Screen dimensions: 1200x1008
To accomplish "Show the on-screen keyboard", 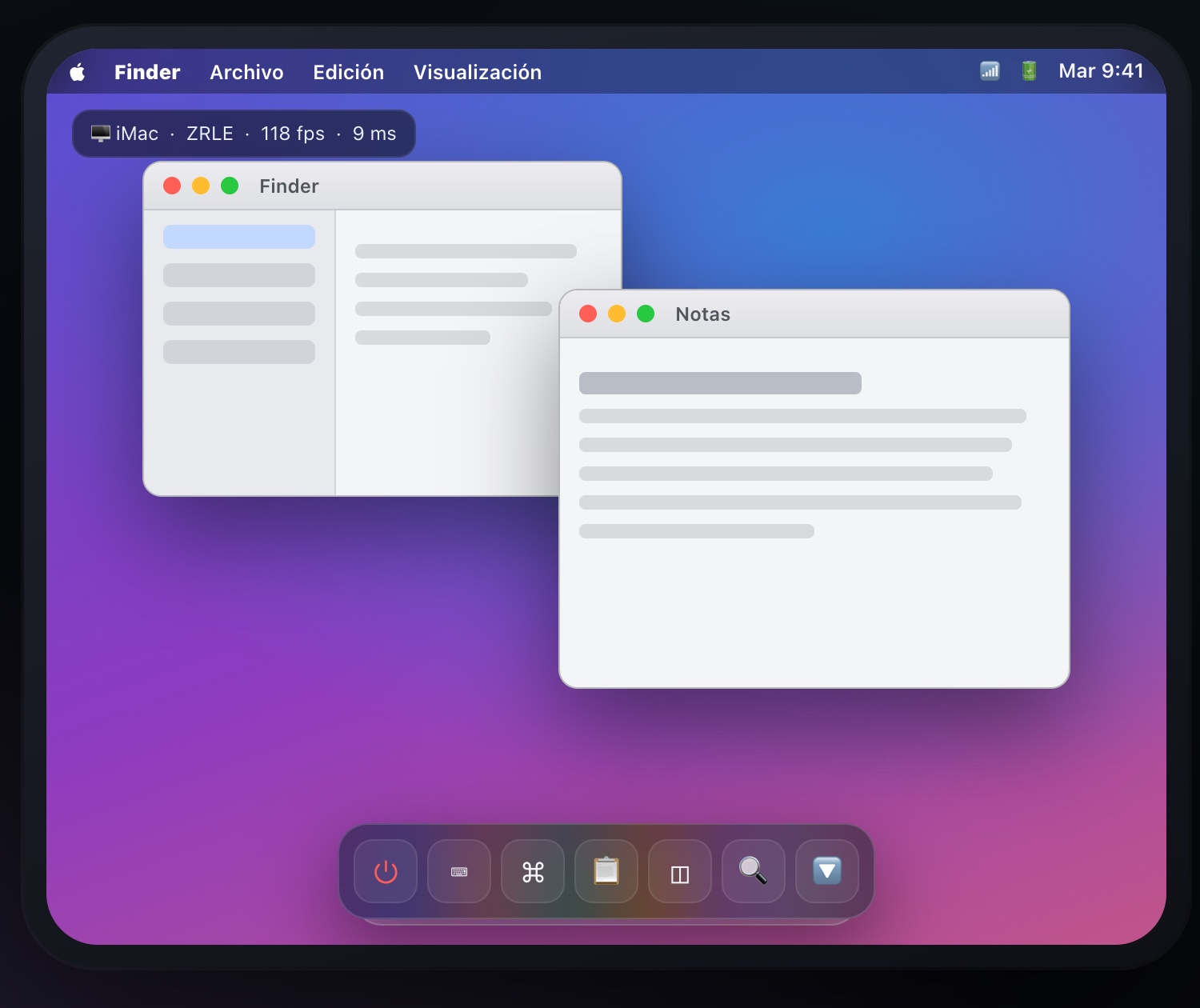I will 459,871.
